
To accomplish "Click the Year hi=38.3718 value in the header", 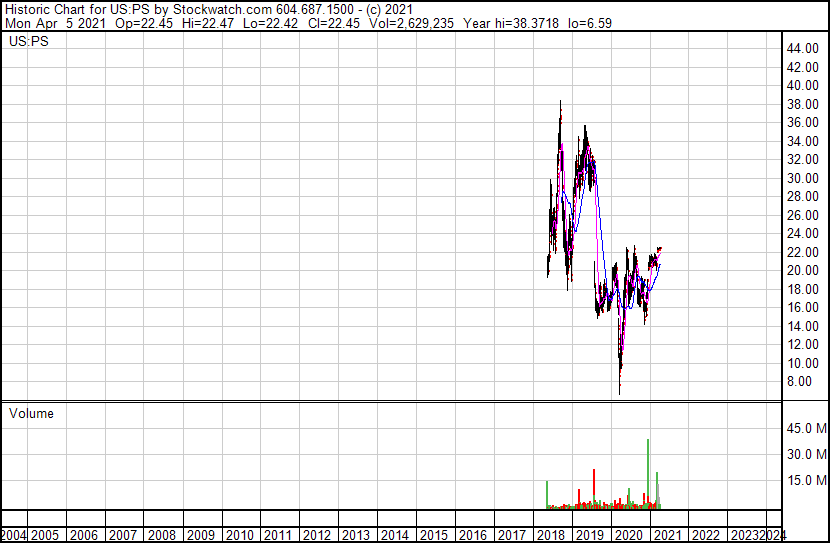I will click(x=511, y=23).
